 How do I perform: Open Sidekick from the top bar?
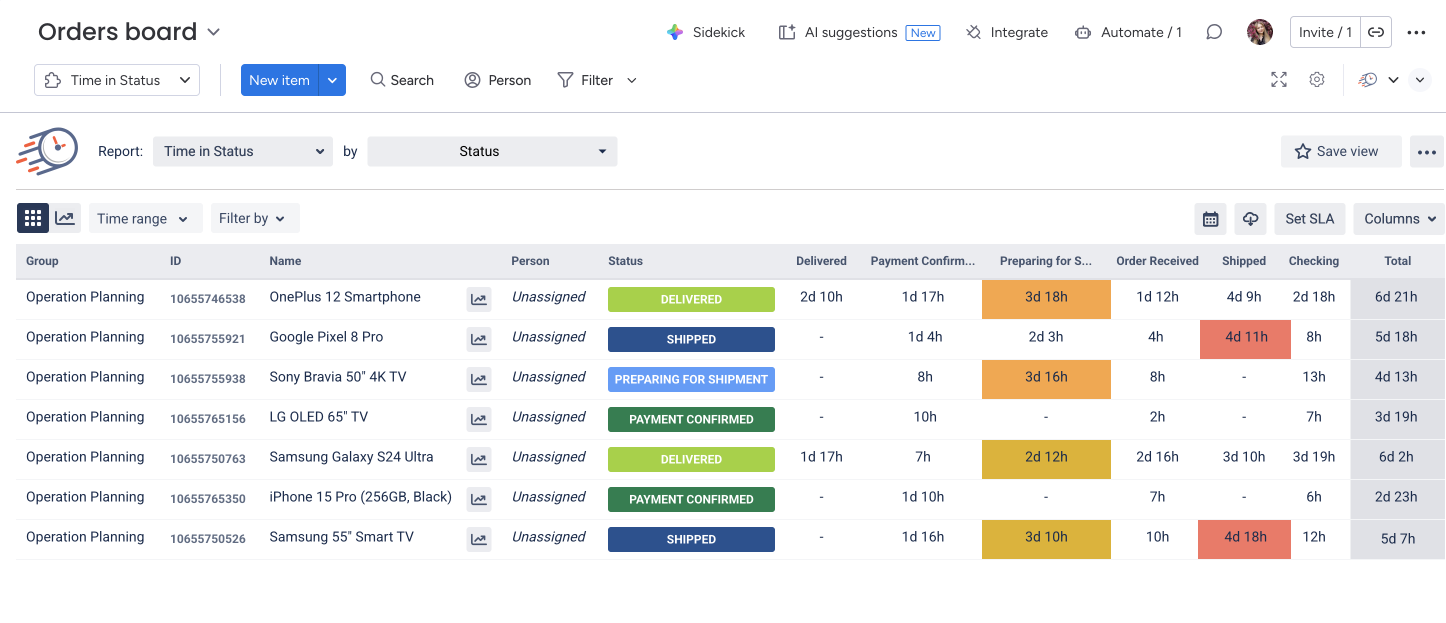[x=706, y=32]
